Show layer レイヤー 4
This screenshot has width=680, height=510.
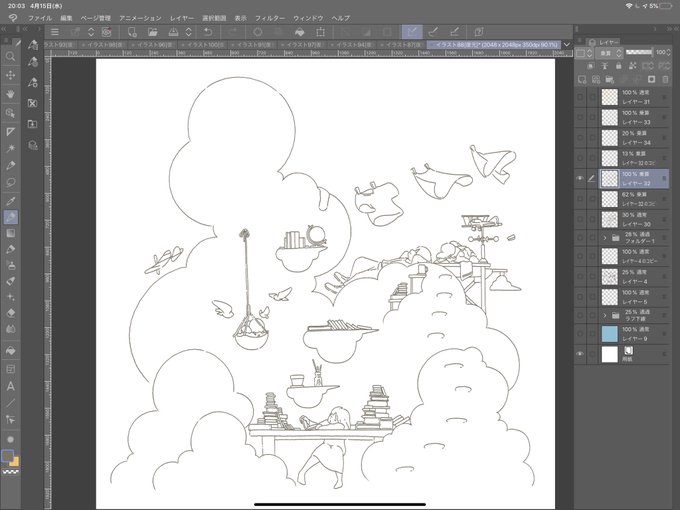[580, 276]
